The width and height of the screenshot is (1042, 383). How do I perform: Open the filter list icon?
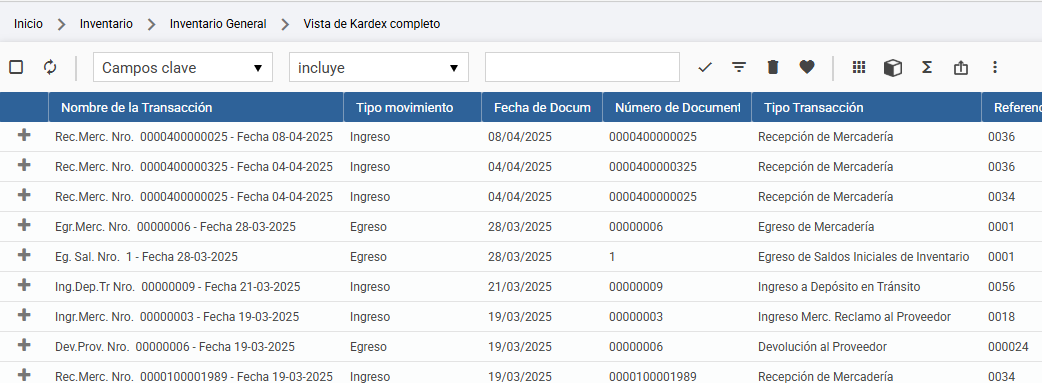click(739, 67)
